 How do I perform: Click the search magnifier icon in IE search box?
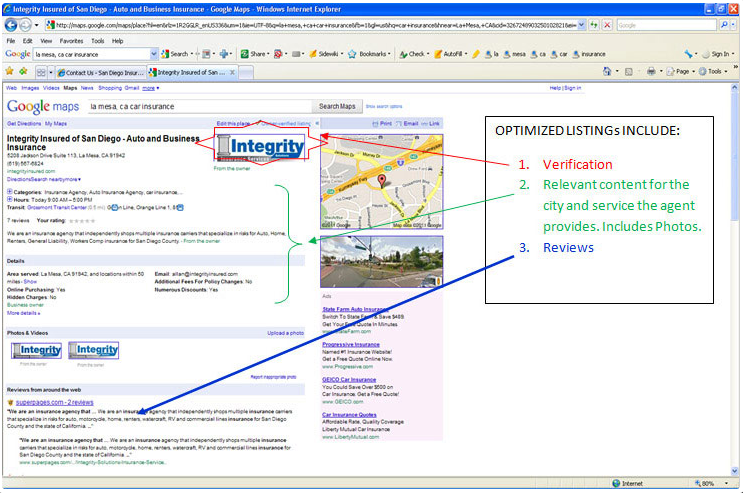click(x=724, y=25)
